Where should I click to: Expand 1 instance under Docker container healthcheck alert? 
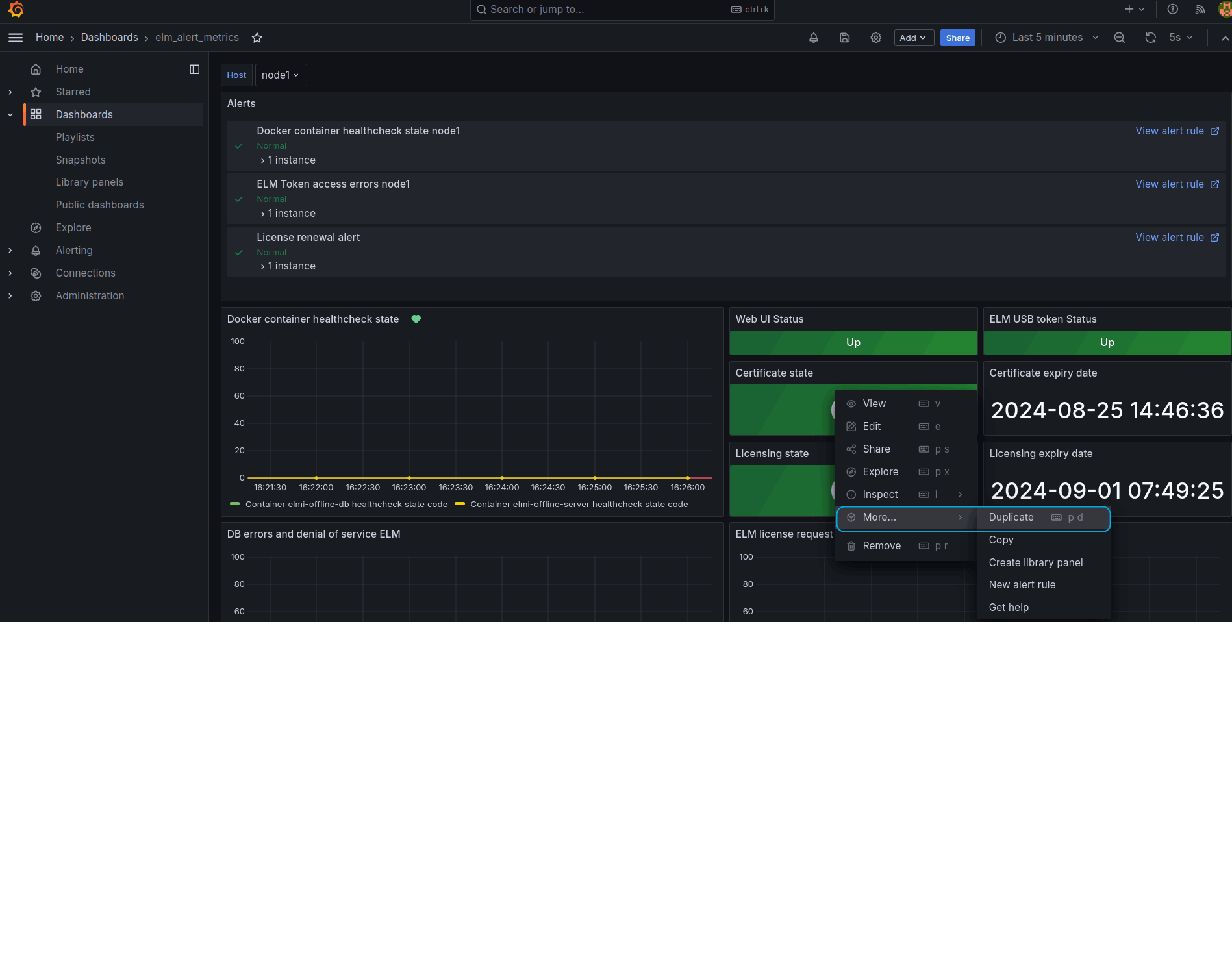point(288,160)
